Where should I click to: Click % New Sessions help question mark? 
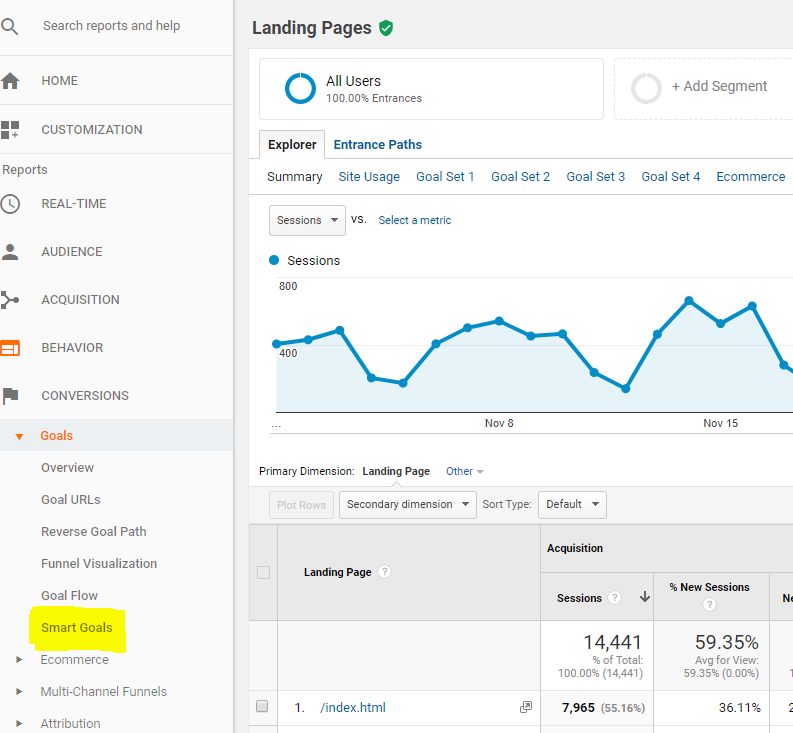click(710, 605)
